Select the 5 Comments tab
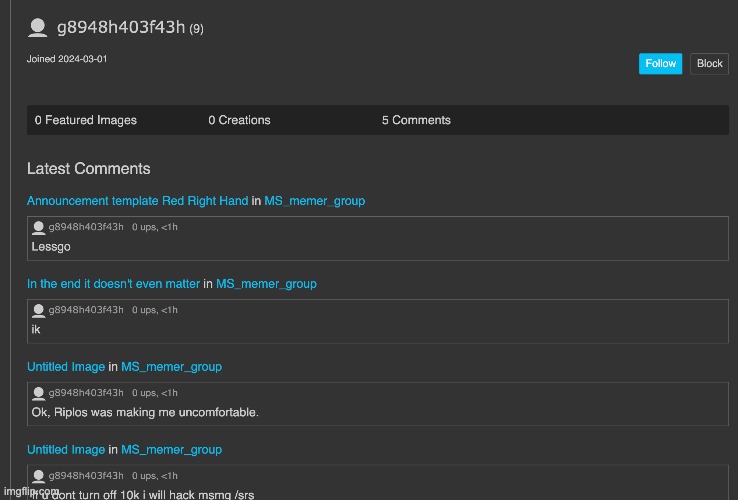This screenshot has height=500, width=738. tap(416, 120)
